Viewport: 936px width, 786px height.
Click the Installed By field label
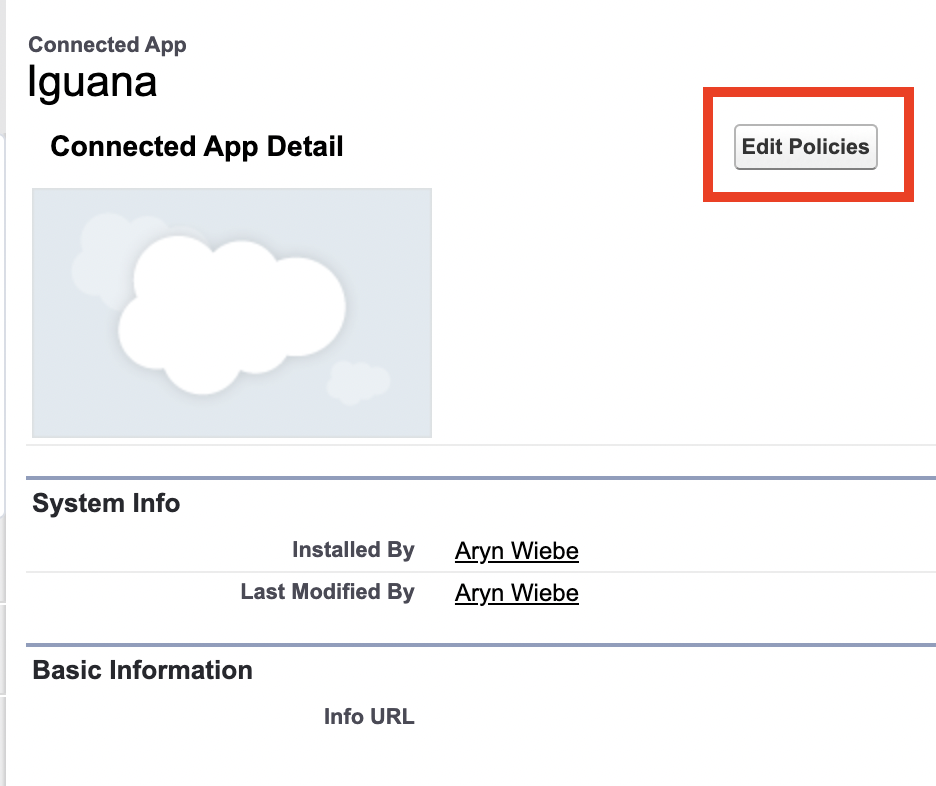352,550
